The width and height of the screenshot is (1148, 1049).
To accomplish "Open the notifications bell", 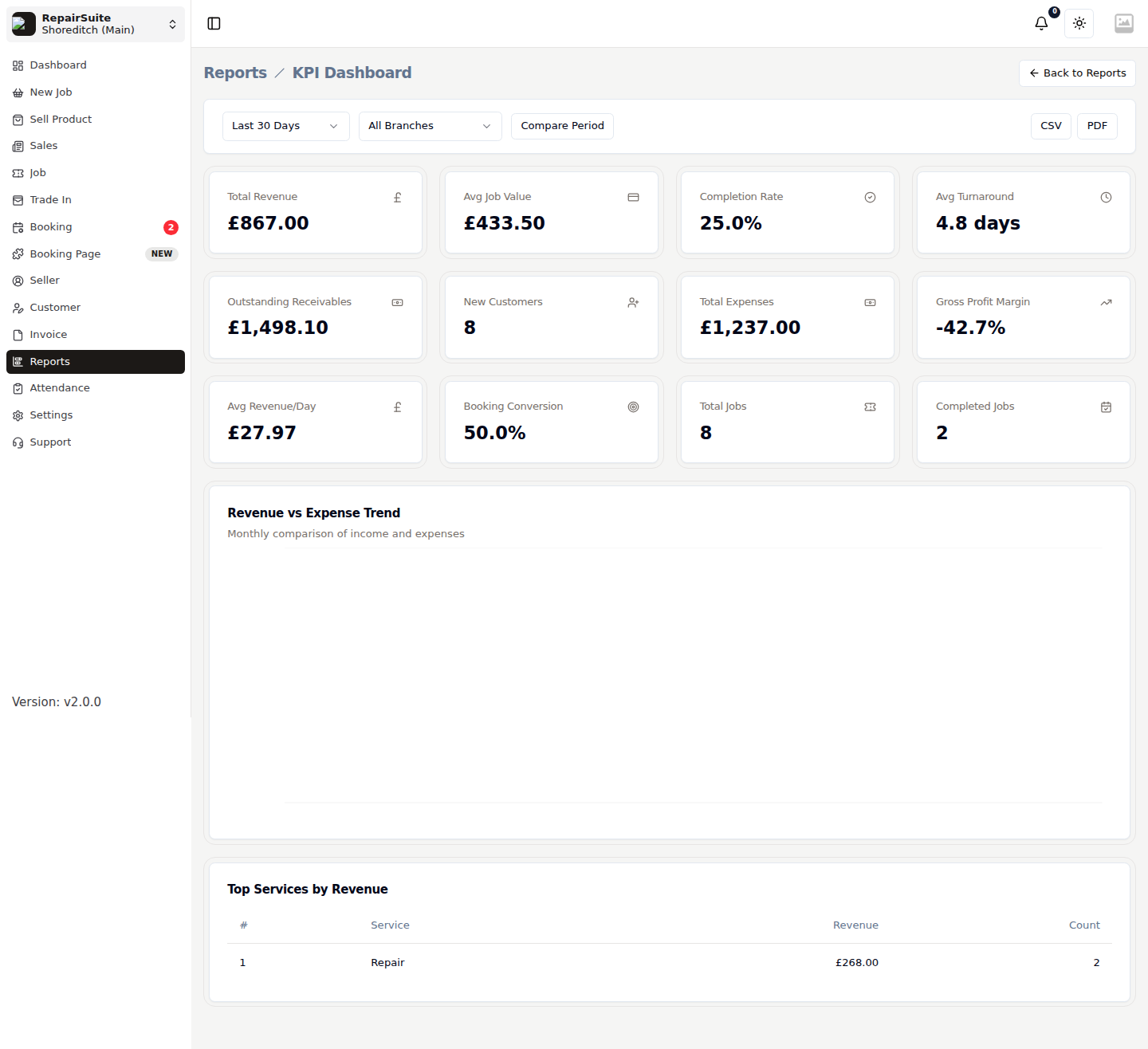I will pyautogui.click(x=1041, y=23).
